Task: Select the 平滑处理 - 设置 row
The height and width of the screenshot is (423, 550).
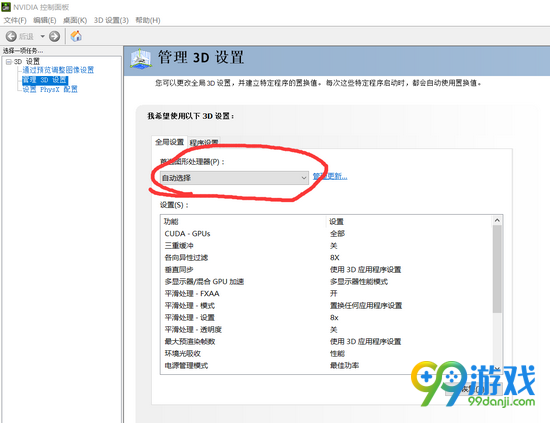Action: coord(326,317)
